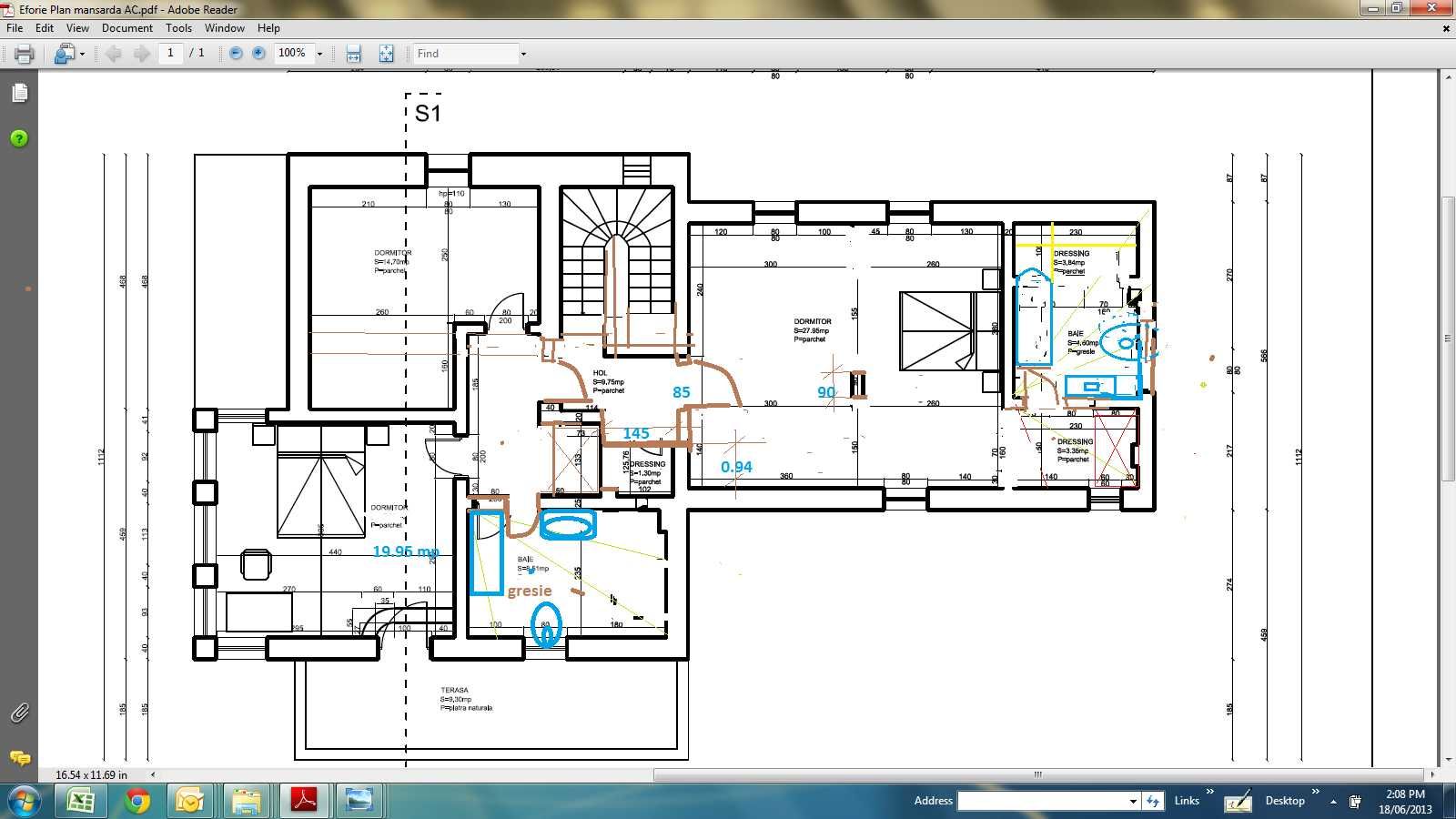Expand the zoom percentage dropdown
The image size is (1456, 819).
pos(319,54)
